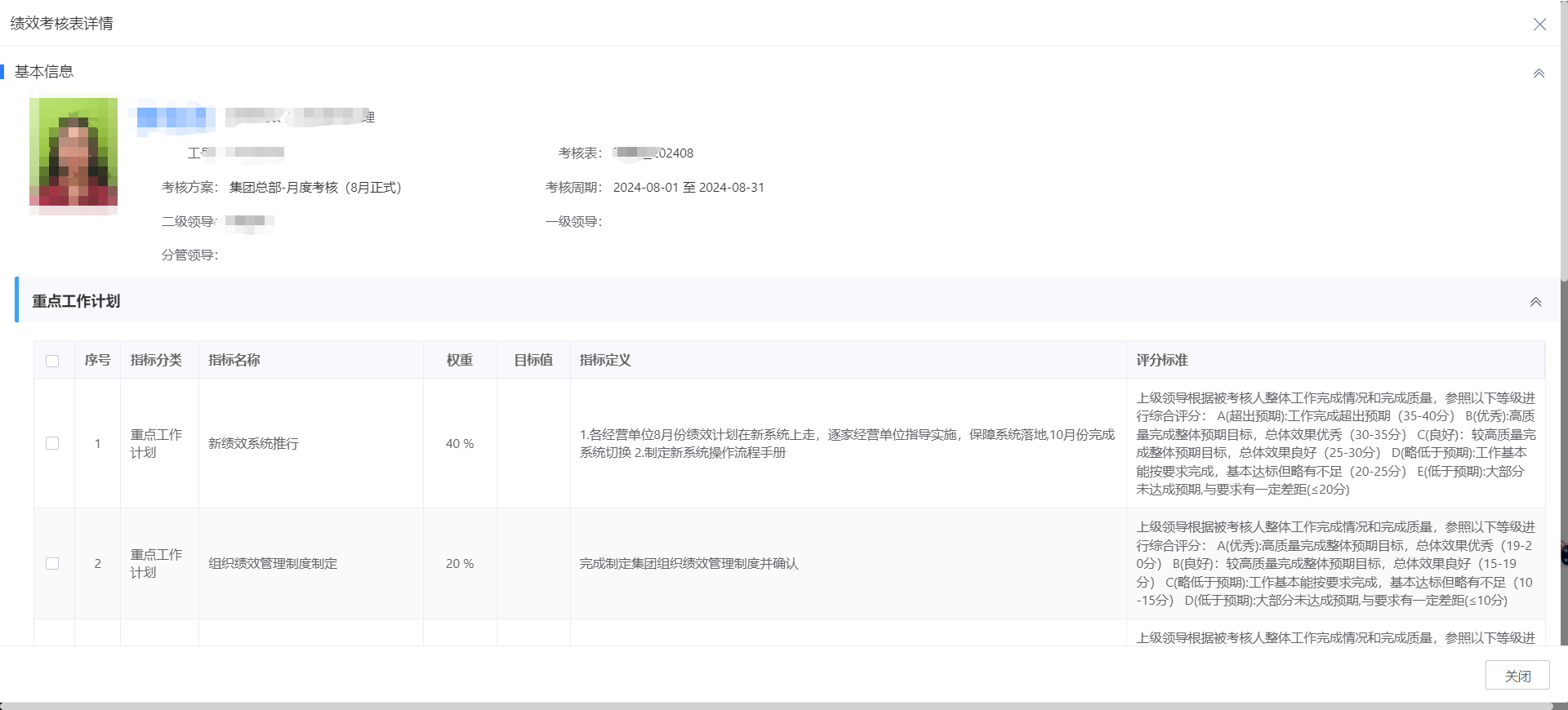The image size is (1568, 710).
Task: Close the 绩效考核表详情 dialog with X
Action: pyautogui.click(x=1539, y=24)
